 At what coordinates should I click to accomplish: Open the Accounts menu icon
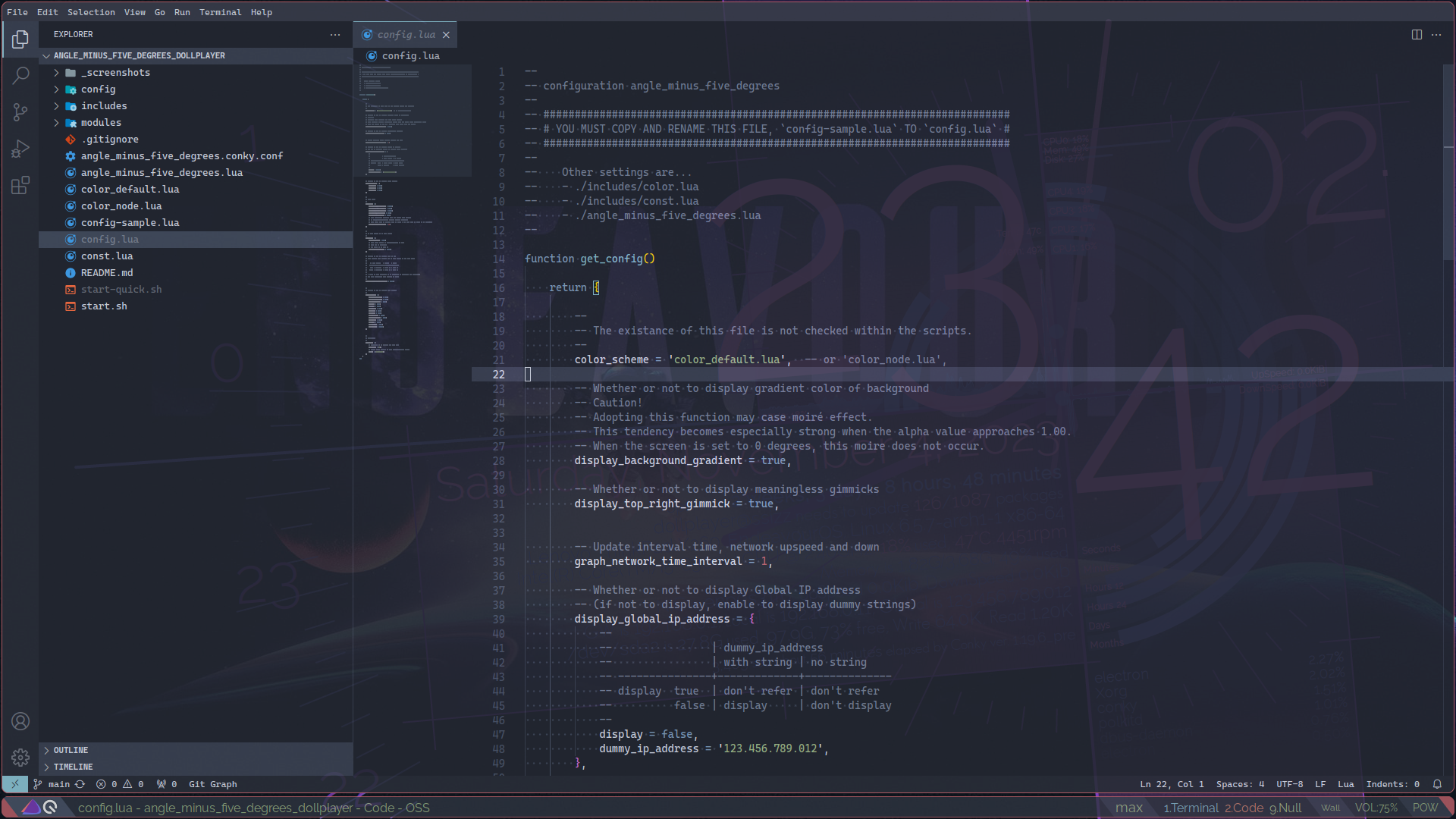pos(20,721)
